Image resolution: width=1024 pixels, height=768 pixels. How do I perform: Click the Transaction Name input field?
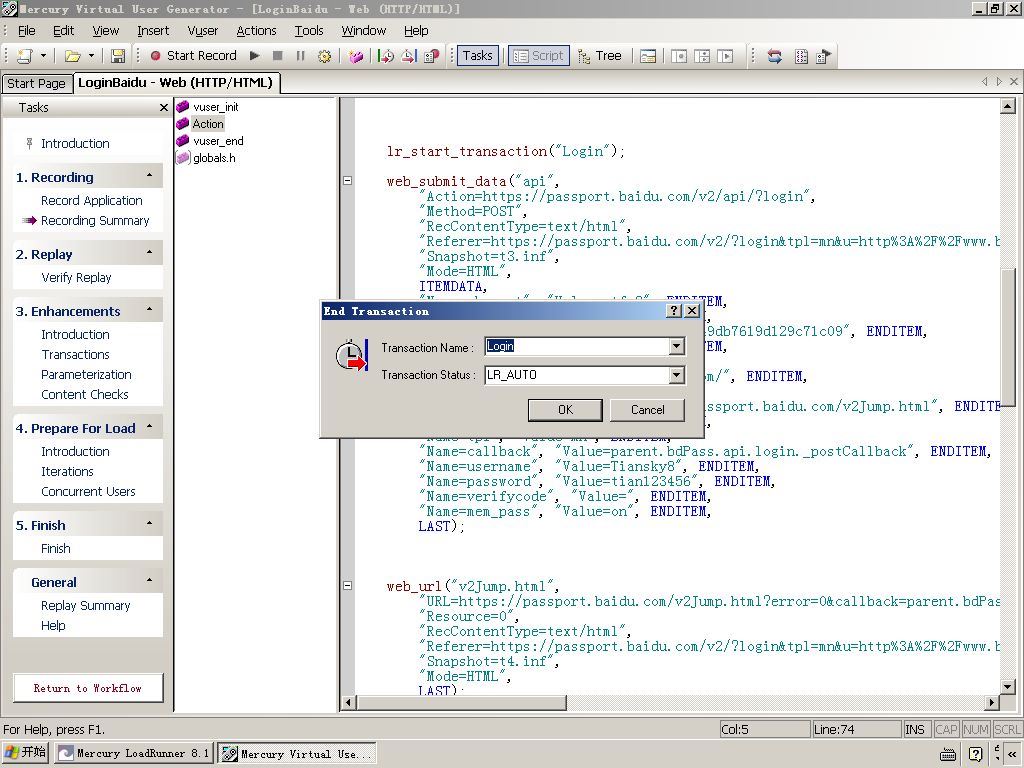tap(577, 346)
